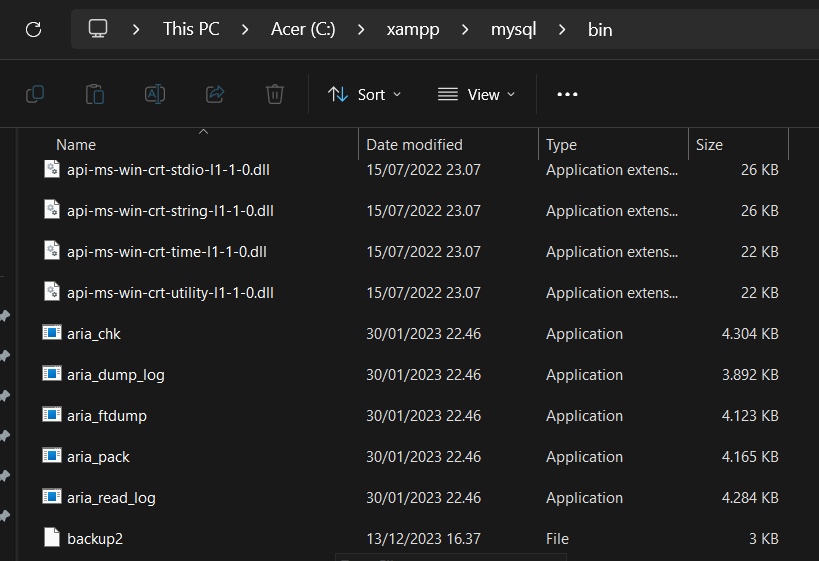This screenshot has height=561, width=819.
Task: Click the aria_dump_log application icon
Action: (52, 373)
